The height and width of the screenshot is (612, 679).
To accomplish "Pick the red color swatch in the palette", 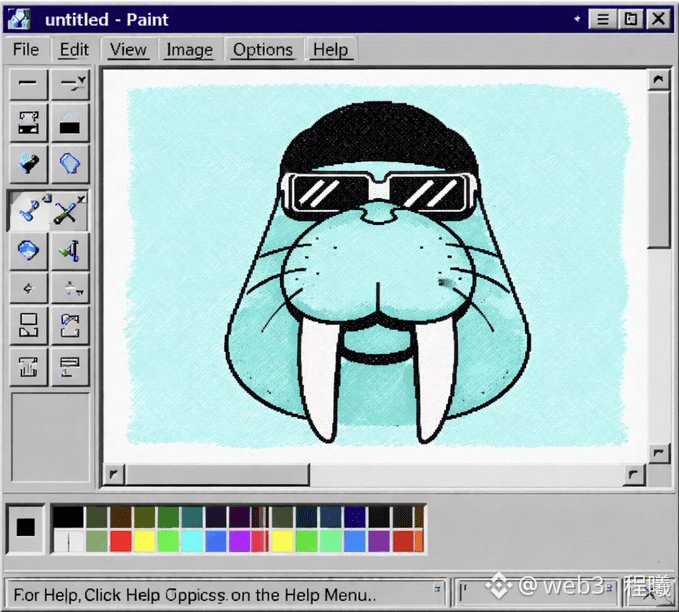I will pos(121,541).
